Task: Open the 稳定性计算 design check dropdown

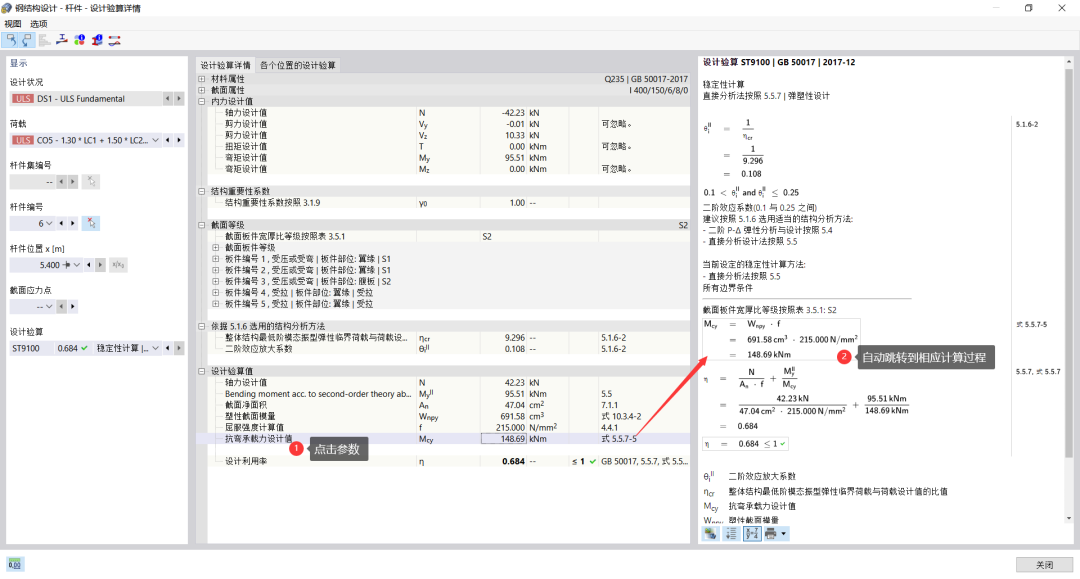Action: 156,348
